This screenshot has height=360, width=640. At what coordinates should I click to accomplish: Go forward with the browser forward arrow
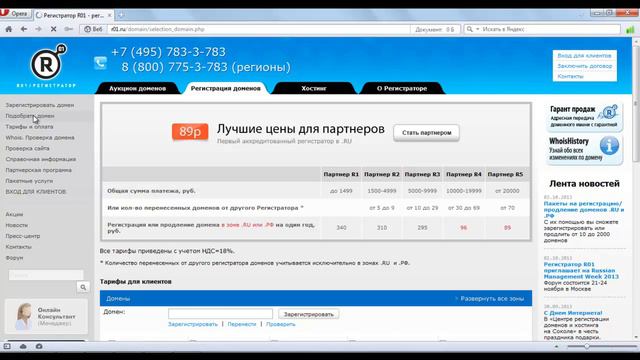tap(38, 29)
